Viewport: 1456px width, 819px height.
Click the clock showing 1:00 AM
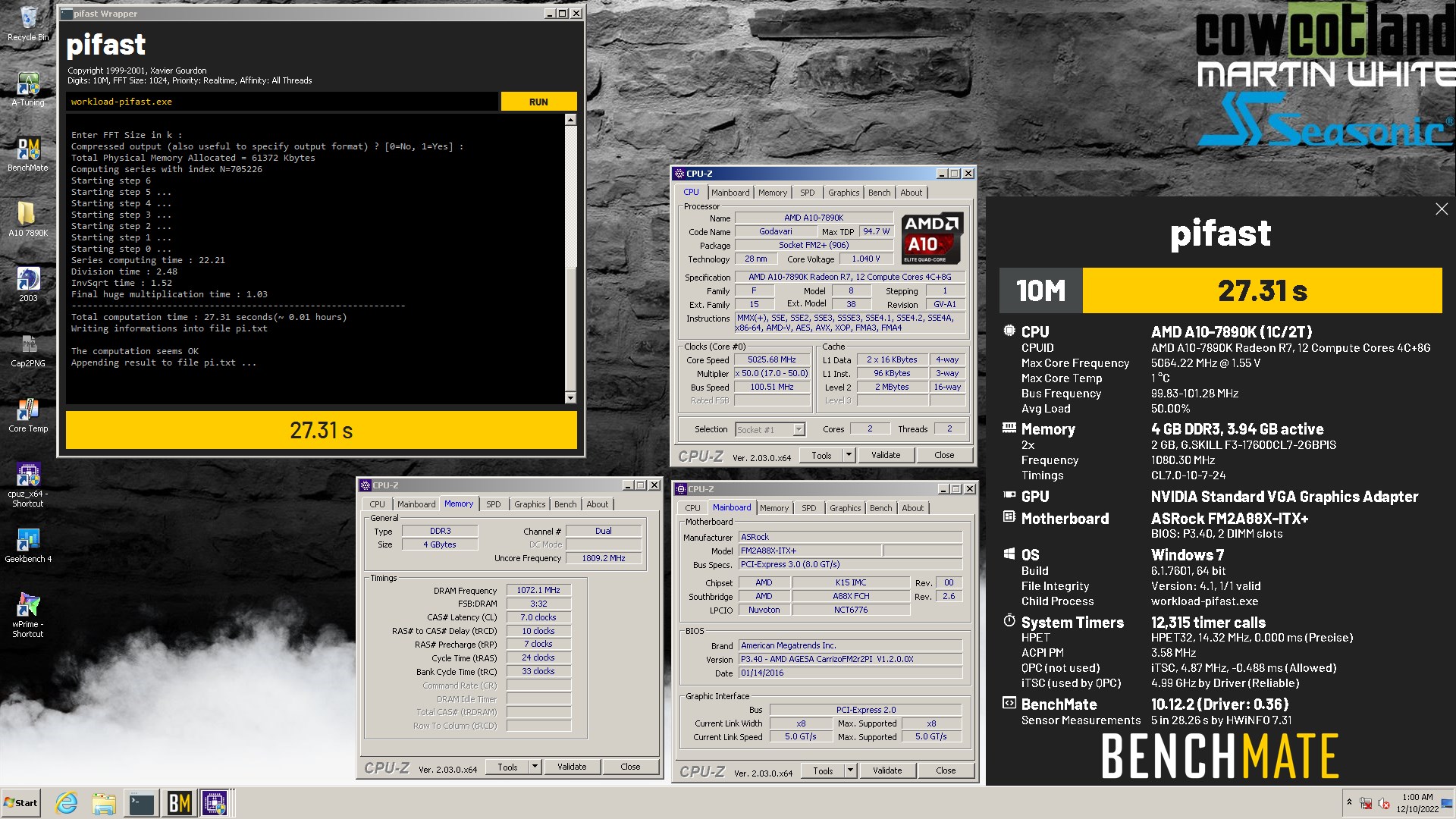pyautogui.click(x=1417, y=797)
